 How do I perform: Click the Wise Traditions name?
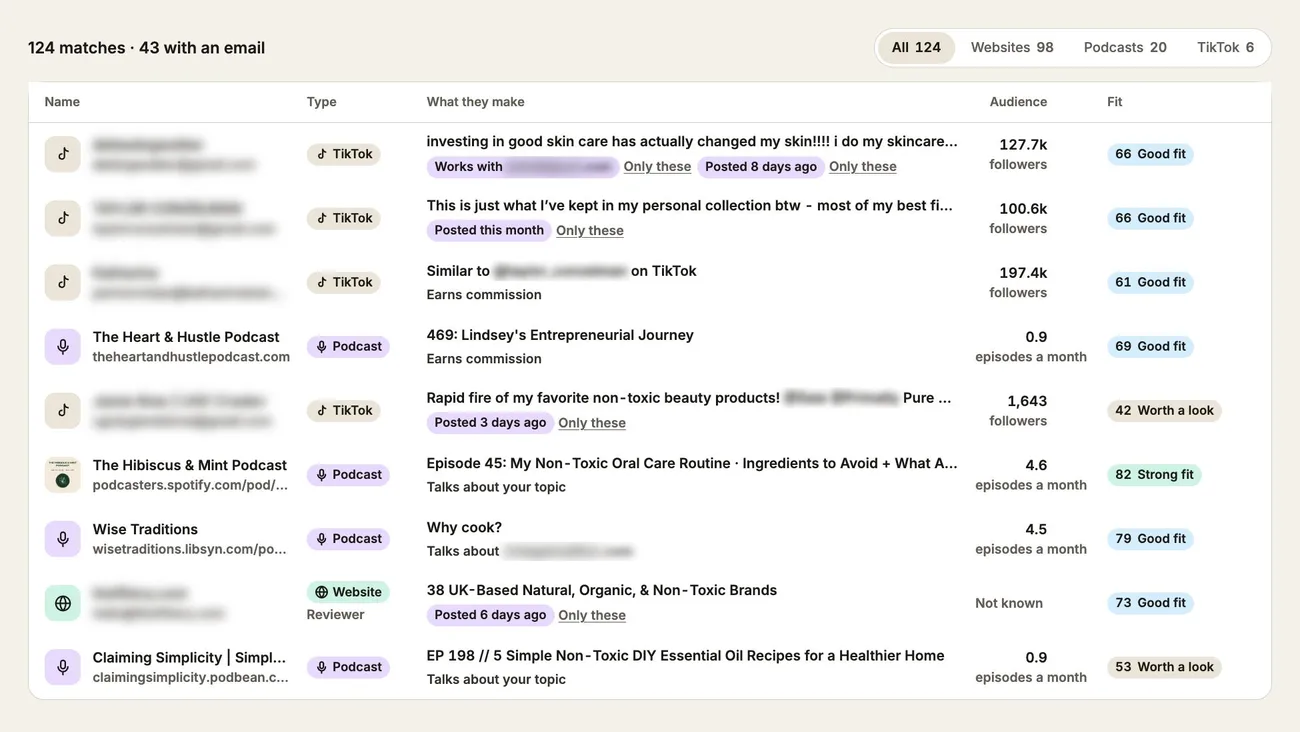(145, 529)
